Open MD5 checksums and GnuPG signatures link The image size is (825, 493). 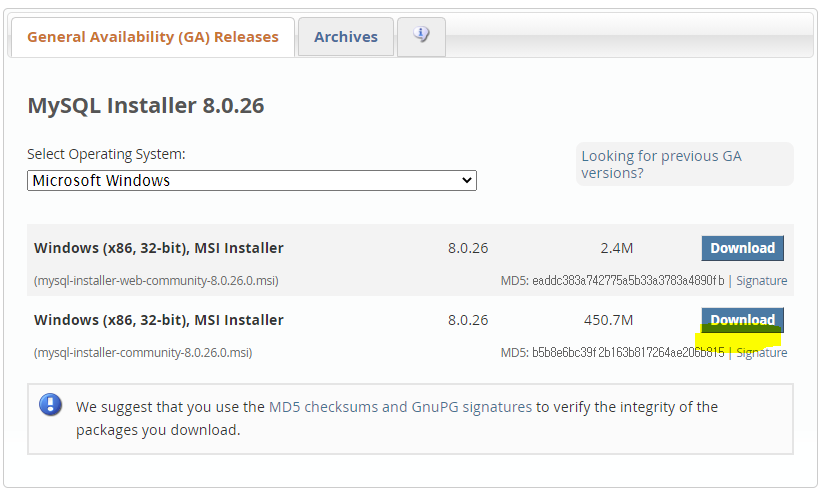point(400,407)
